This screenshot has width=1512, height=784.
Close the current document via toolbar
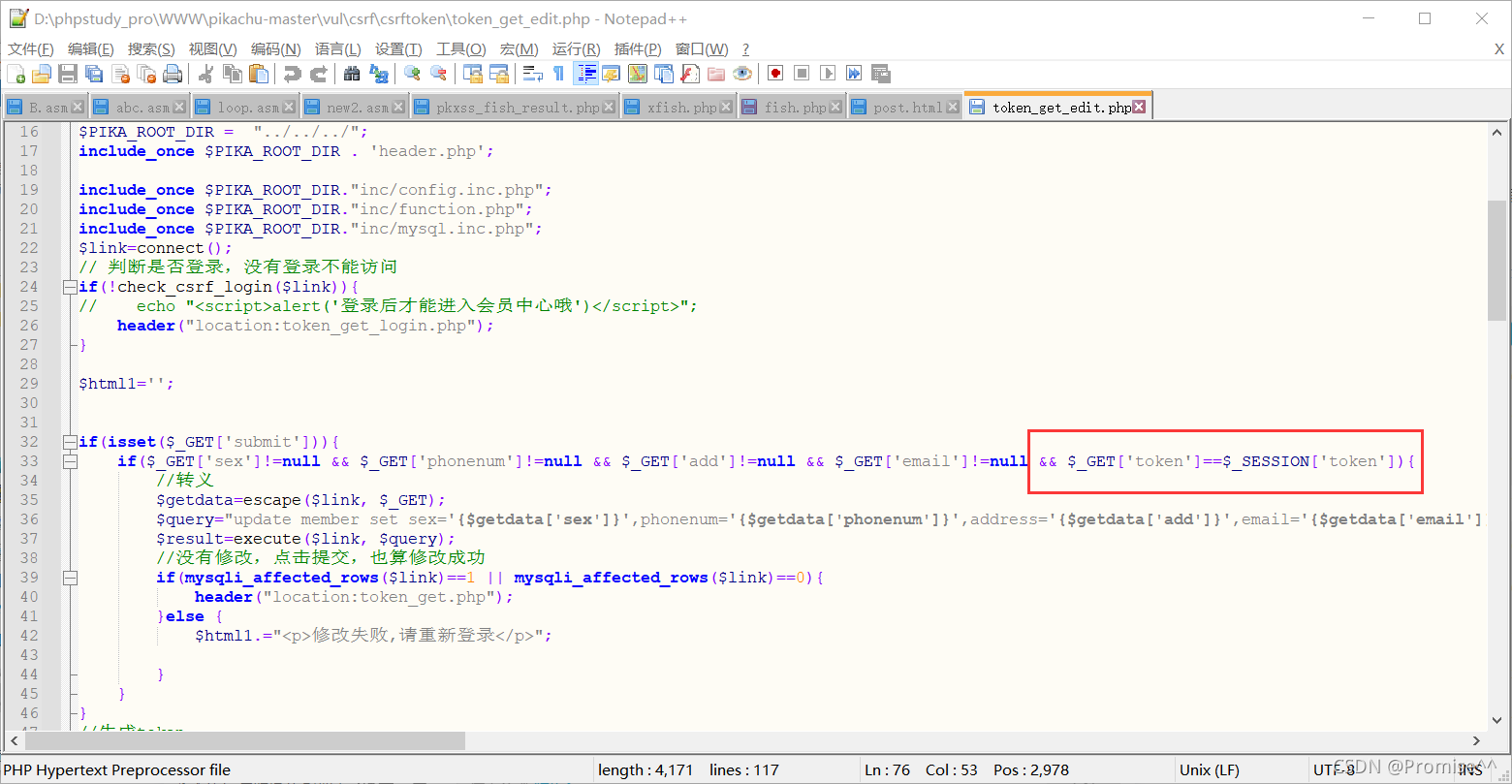click(x=120, y=74)
